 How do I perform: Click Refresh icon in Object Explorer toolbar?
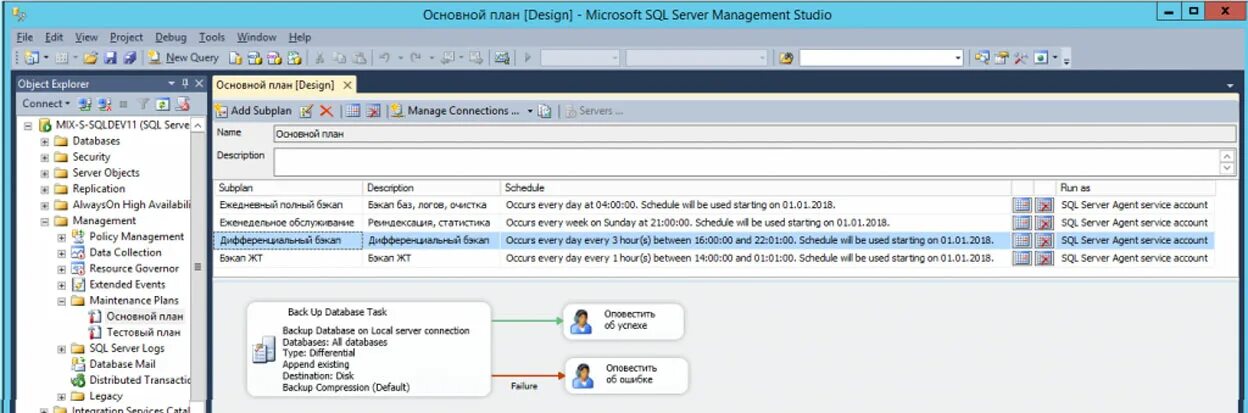coord(162,104)
